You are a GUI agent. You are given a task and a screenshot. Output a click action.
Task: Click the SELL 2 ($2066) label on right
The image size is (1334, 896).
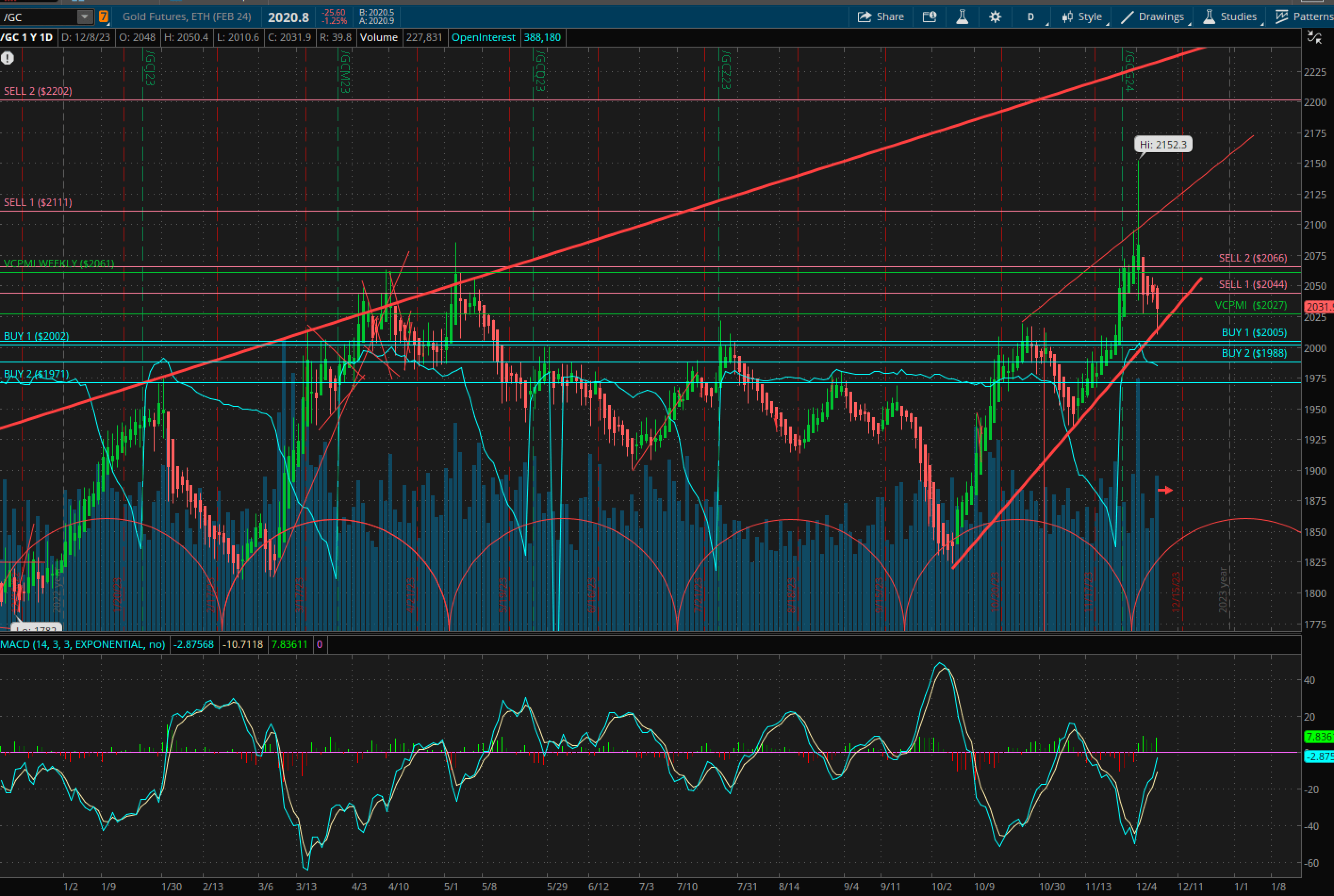point(1253,258)
